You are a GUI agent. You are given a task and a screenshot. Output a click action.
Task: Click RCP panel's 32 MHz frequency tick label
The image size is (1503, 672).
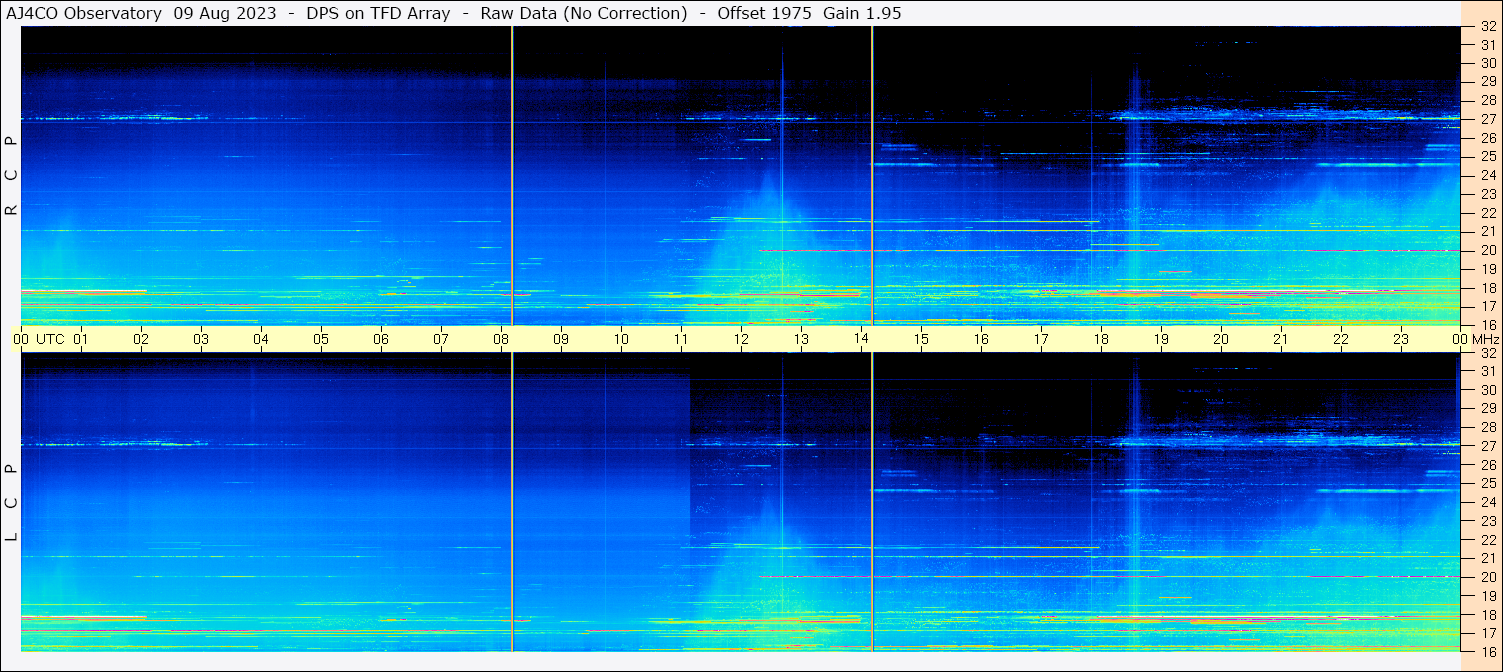click(x=1488, y=26)
